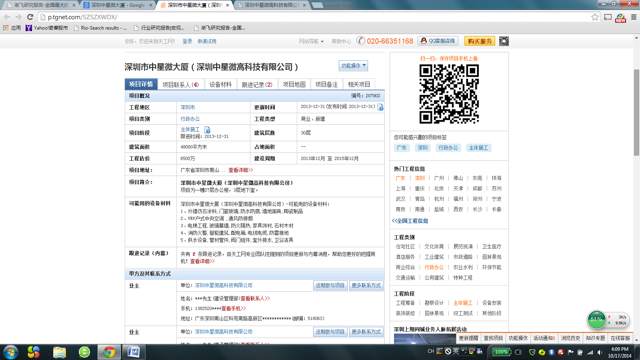Click the 登录 login link

click(187, 41)
